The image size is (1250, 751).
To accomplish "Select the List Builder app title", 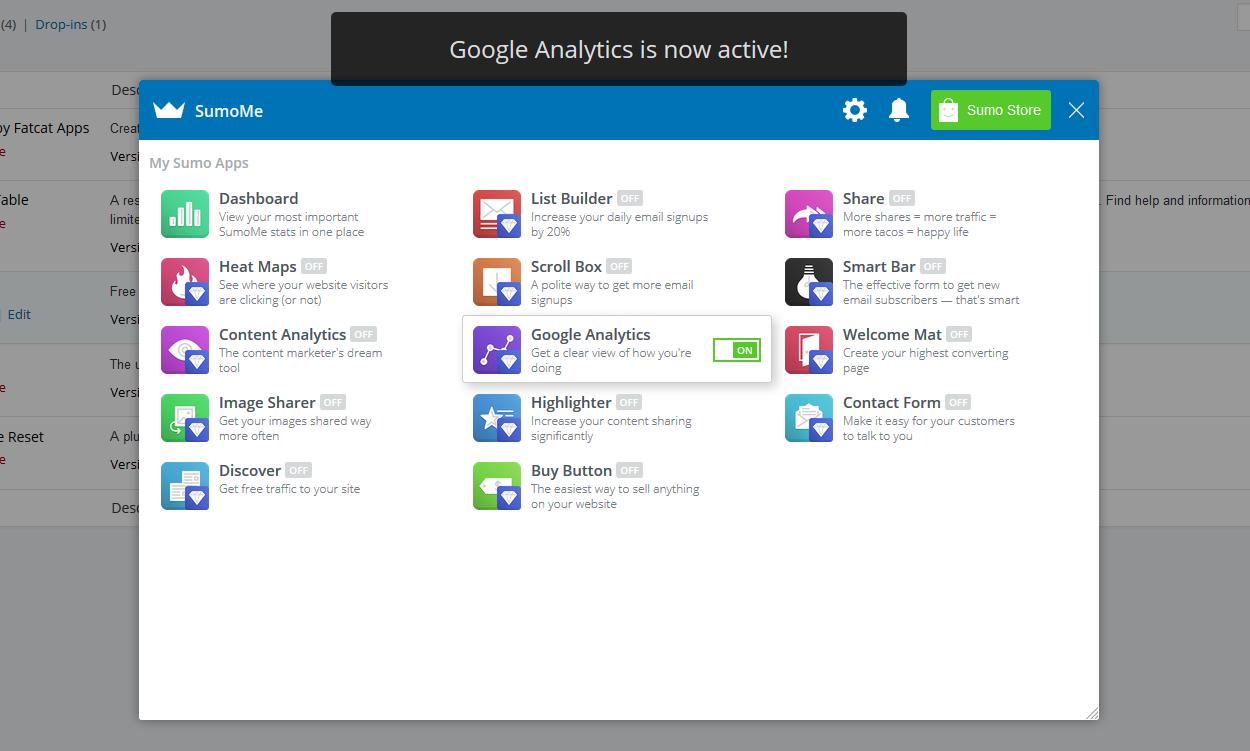I will 572,199.
